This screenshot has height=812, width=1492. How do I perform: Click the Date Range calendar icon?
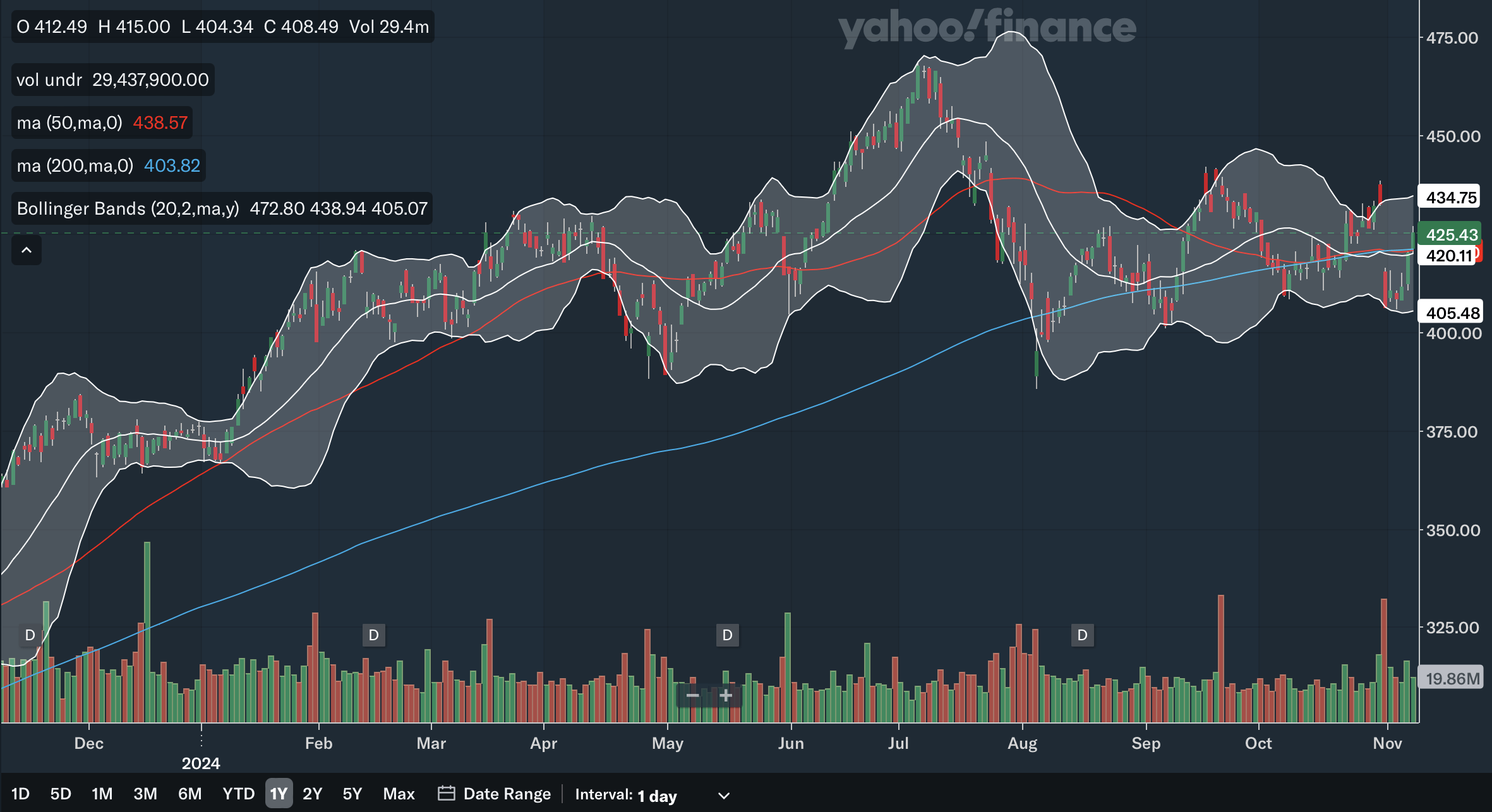(446, 793)
